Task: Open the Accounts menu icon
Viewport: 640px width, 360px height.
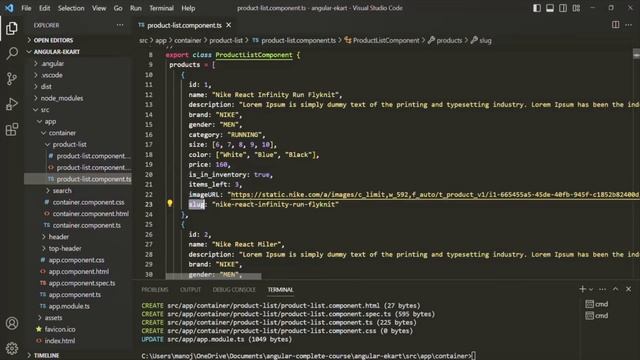Action: 12,323
